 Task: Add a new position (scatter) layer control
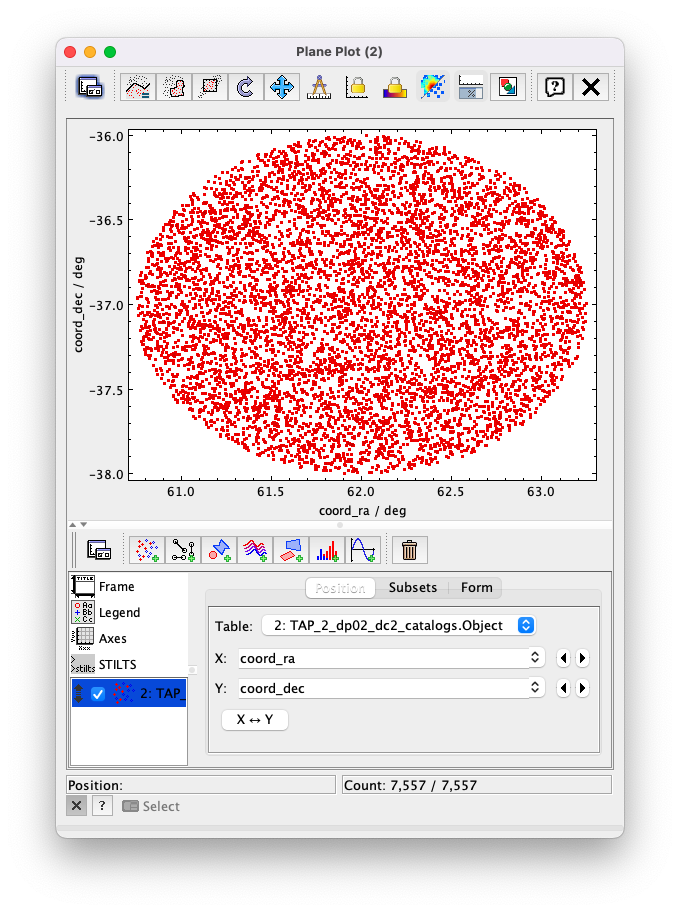[147, 550]
